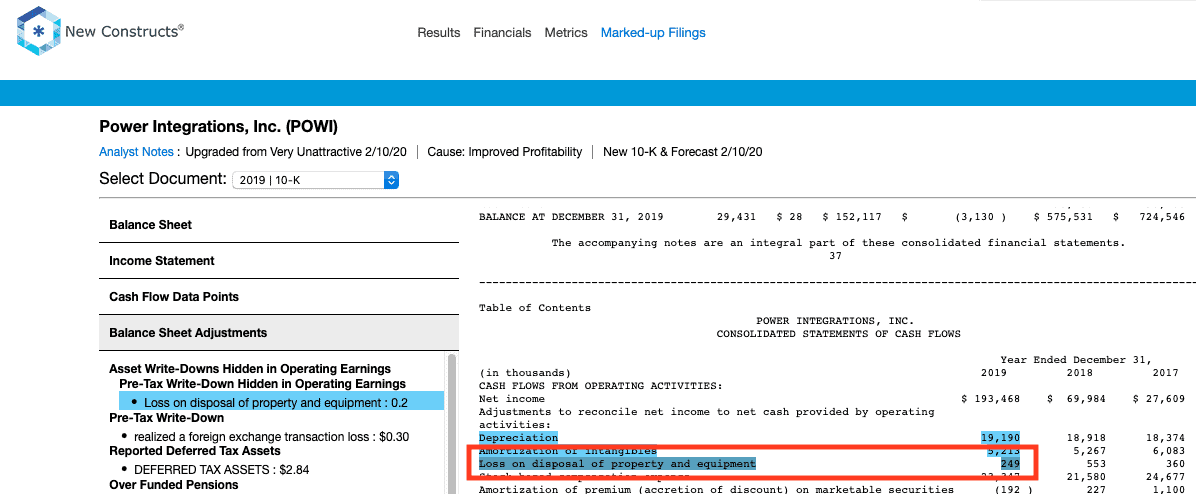Click Upgraded from Very Unattractive 2/10/20 text
This screenshot has height=494, width=1196.
point(297,152)
